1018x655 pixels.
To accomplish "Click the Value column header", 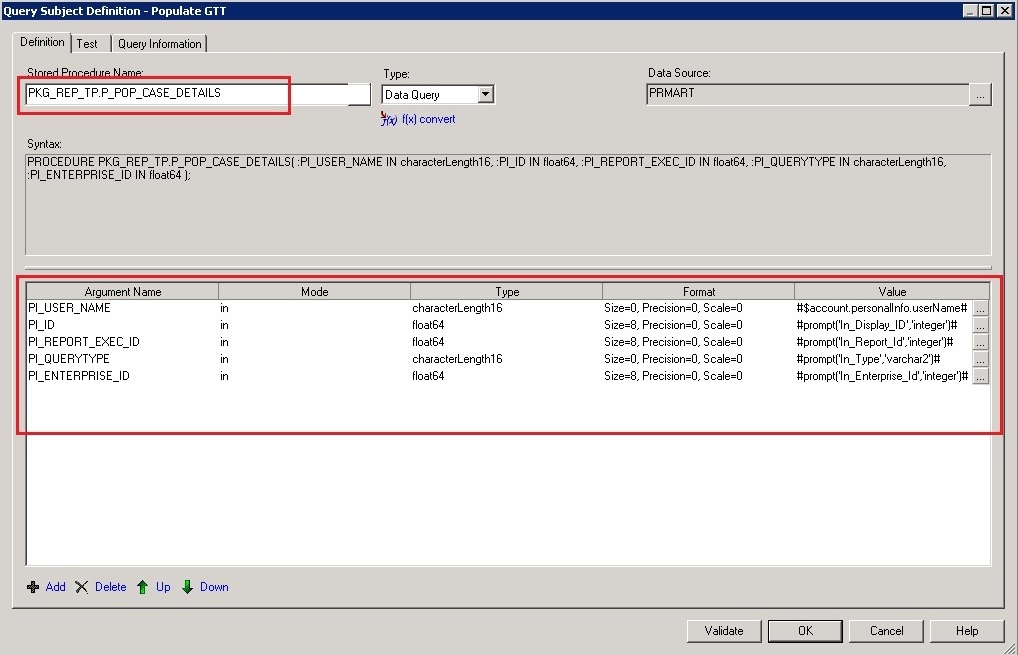I will (x=892, y=291).
